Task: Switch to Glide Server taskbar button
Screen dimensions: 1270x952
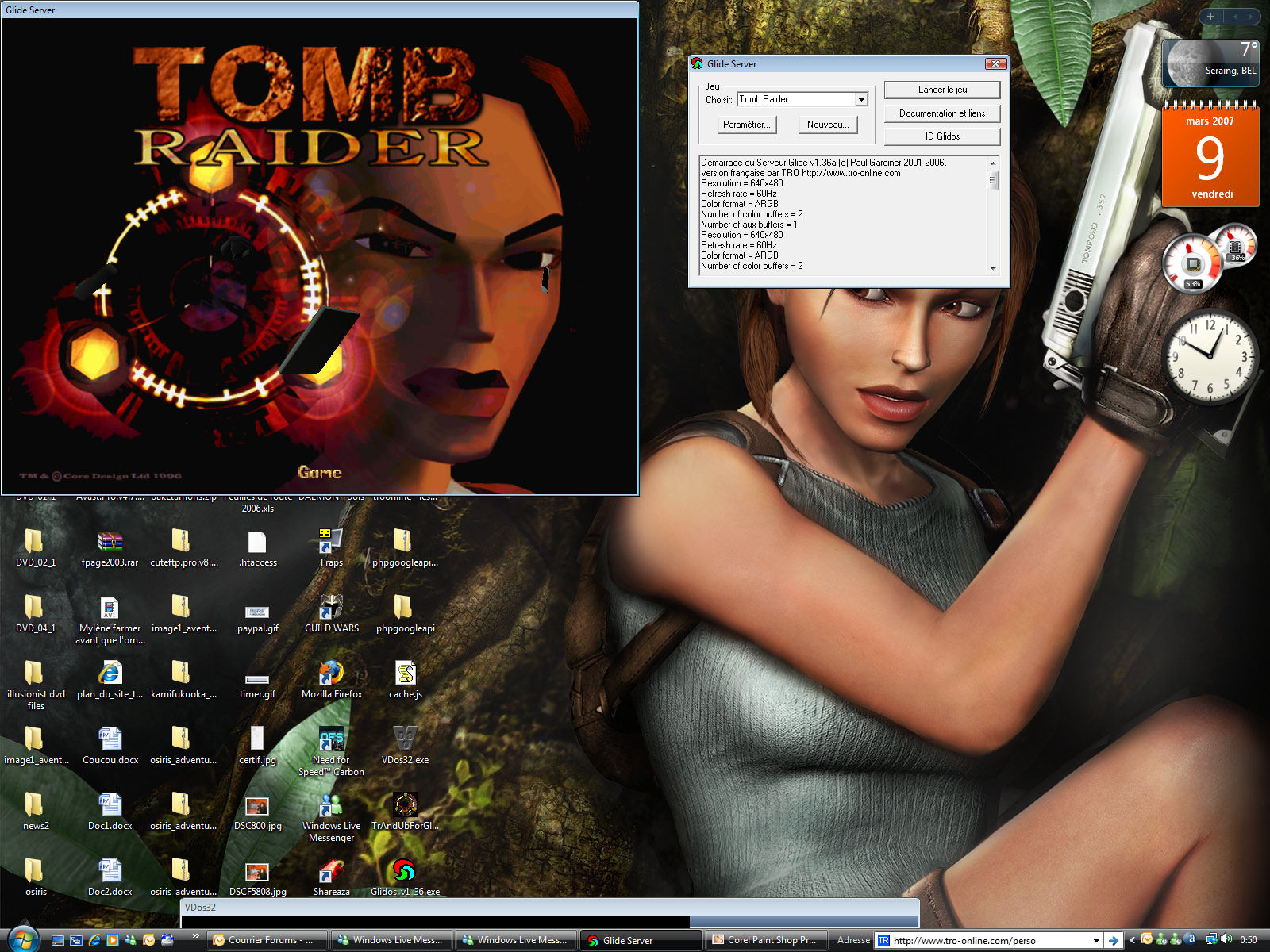Action: [641, 940]
